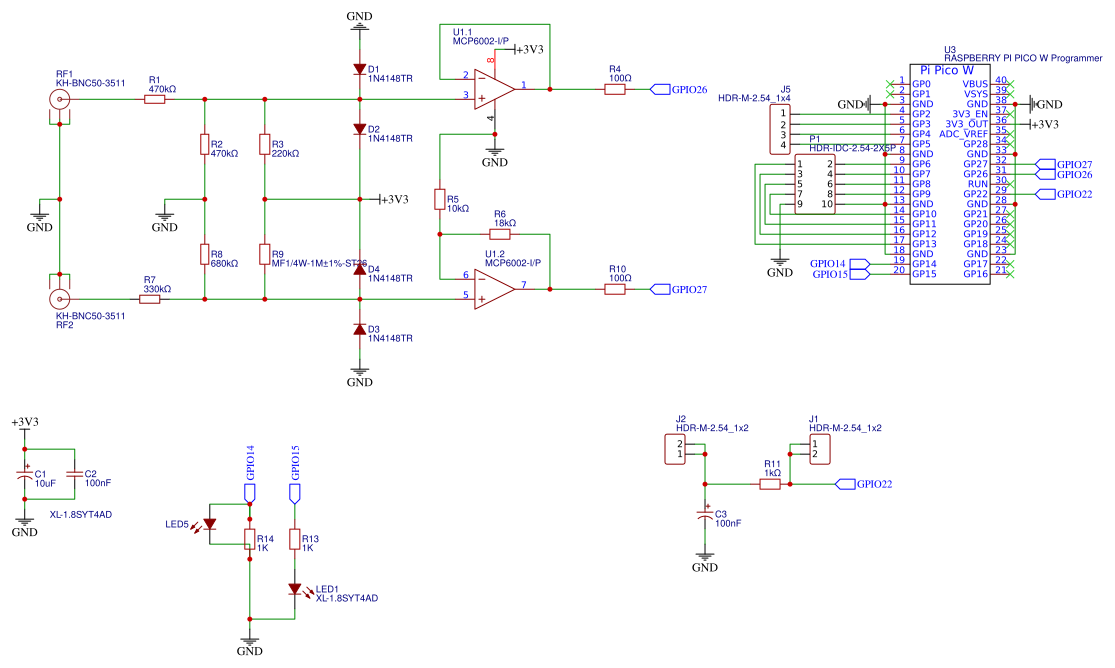Click the GPIO27 net flag beside R10

click(679, 290)
